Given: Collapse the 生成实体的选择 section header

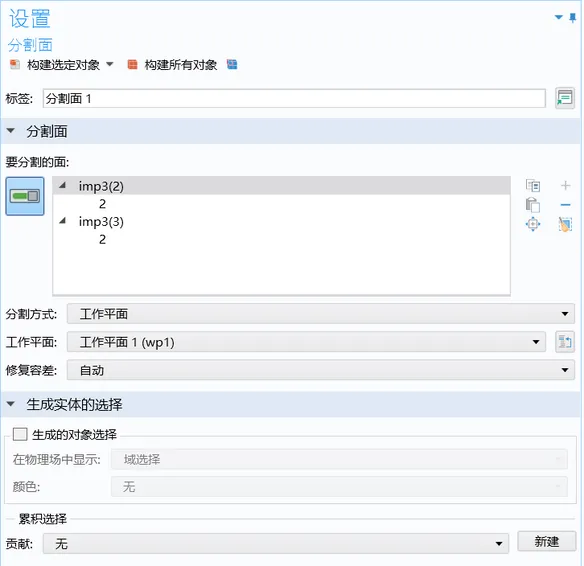Looking at the screenshot, I should [10, 404].
